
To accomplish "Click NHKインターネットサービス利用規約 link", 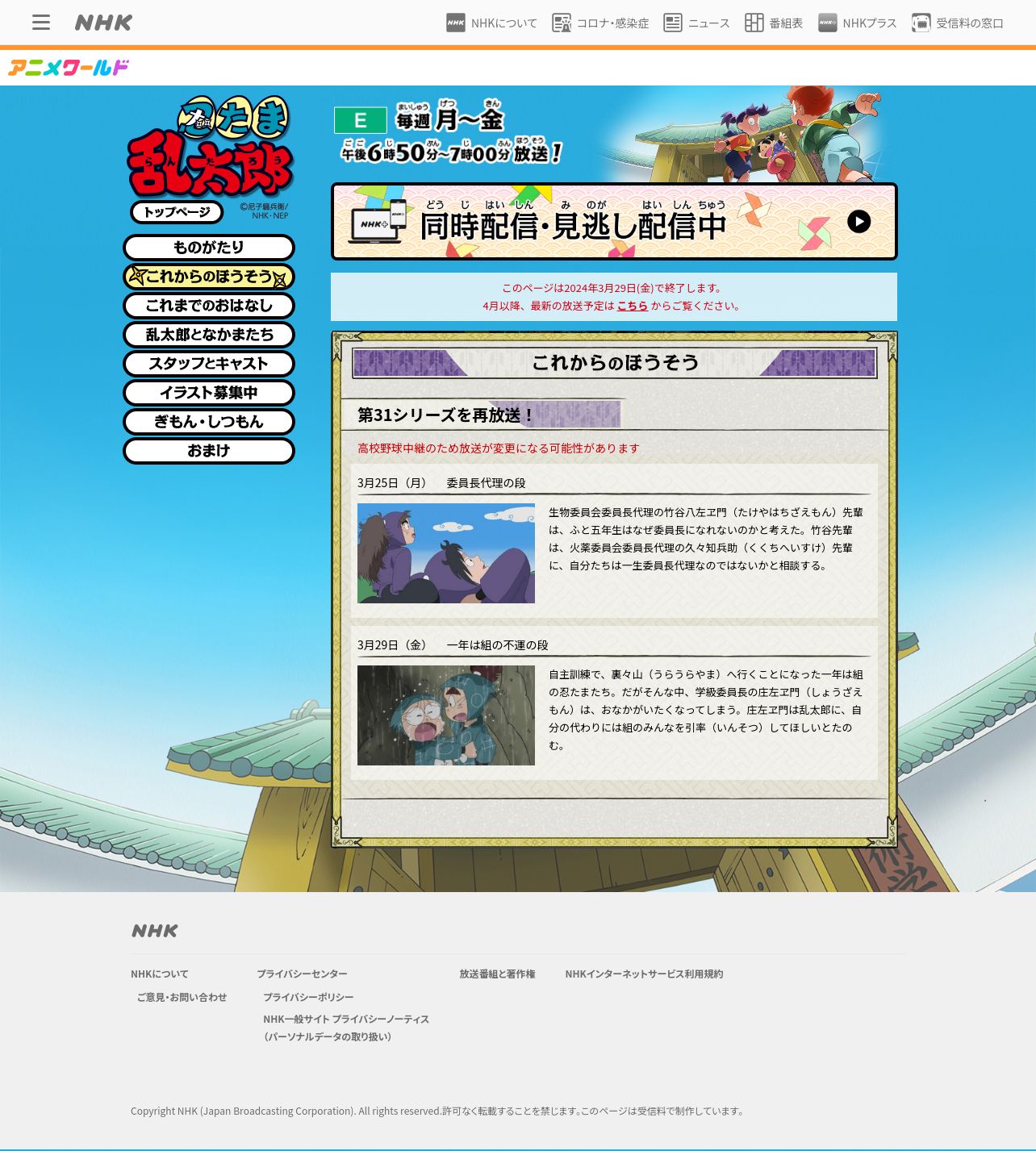I will 644,974.
